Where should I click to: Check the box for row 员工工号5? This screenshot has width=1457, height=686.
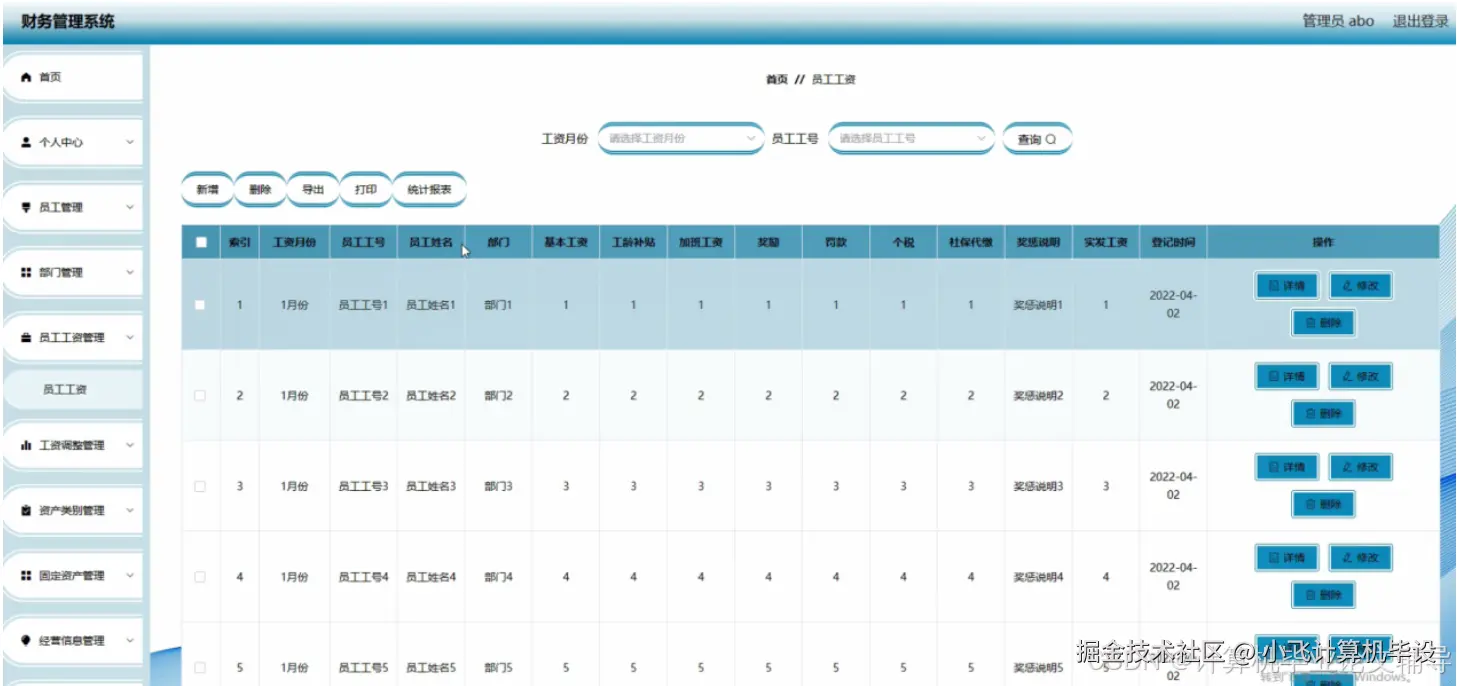click(x=200, y=667)
